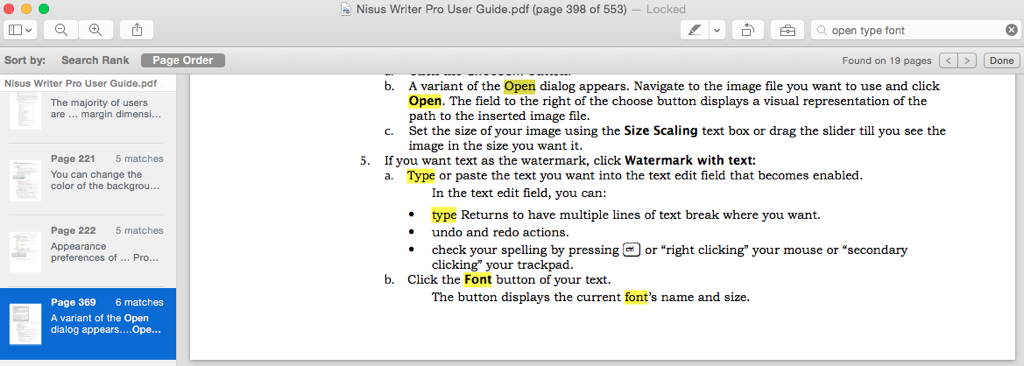Screen dimensions: 1024x366
Task: Click highlighted word 'Font' in document
Action: [478, 280]
